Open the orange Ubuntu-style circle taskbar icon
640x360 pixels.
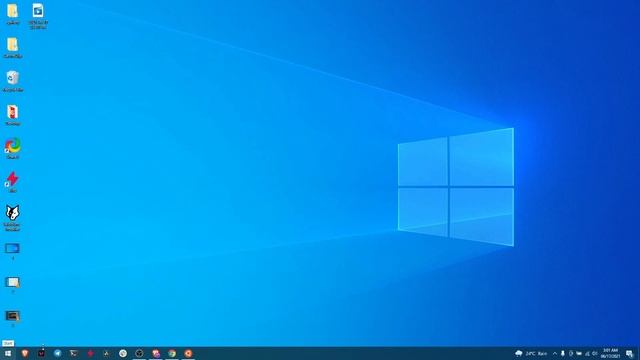[x=188, y=353]
